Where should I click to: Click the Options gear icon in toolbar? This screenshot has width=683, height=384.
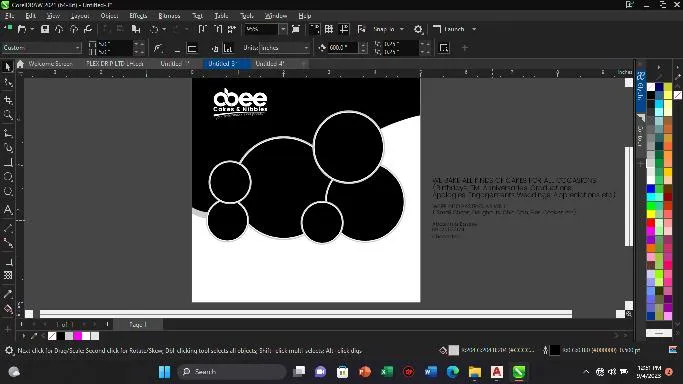(x=418, y=29)
